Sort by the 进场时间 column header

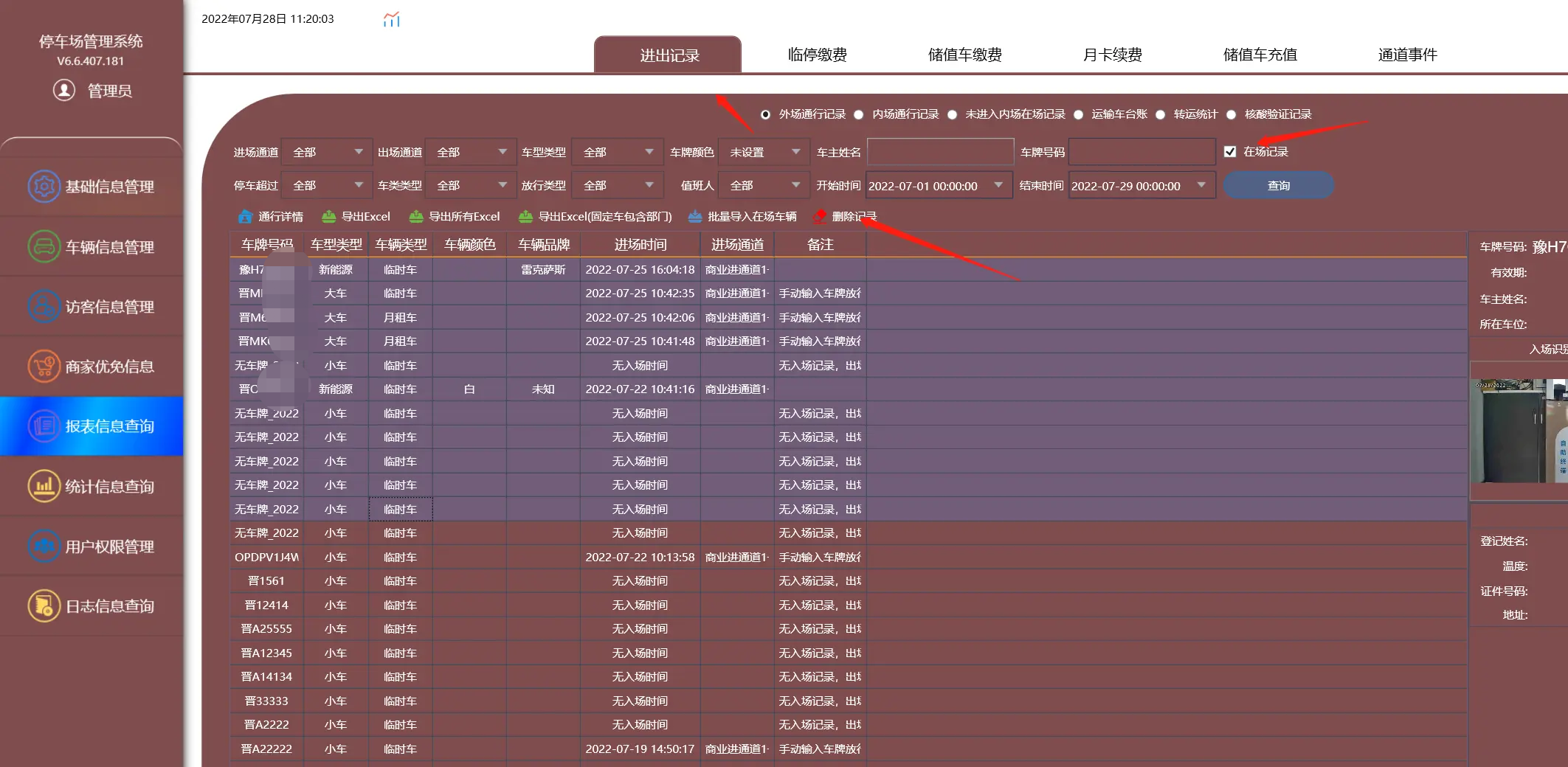tap(640, 244)
